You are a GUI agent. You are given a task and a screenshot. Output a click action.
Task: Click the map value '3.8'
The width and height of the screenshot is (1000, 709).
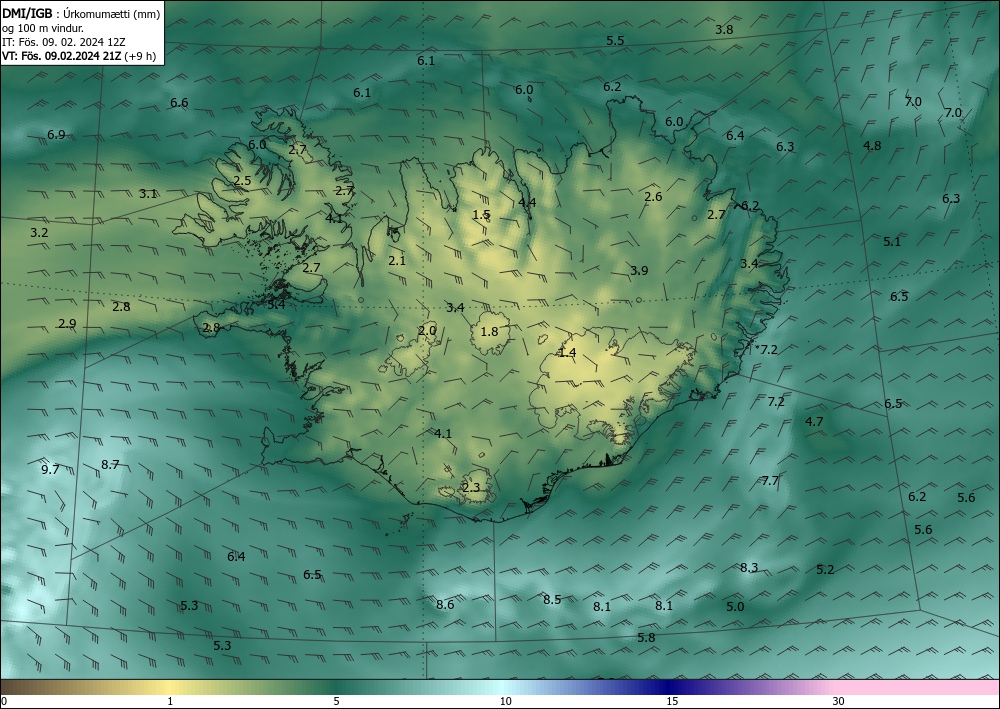pyautogui.click(x=724, y=29)
